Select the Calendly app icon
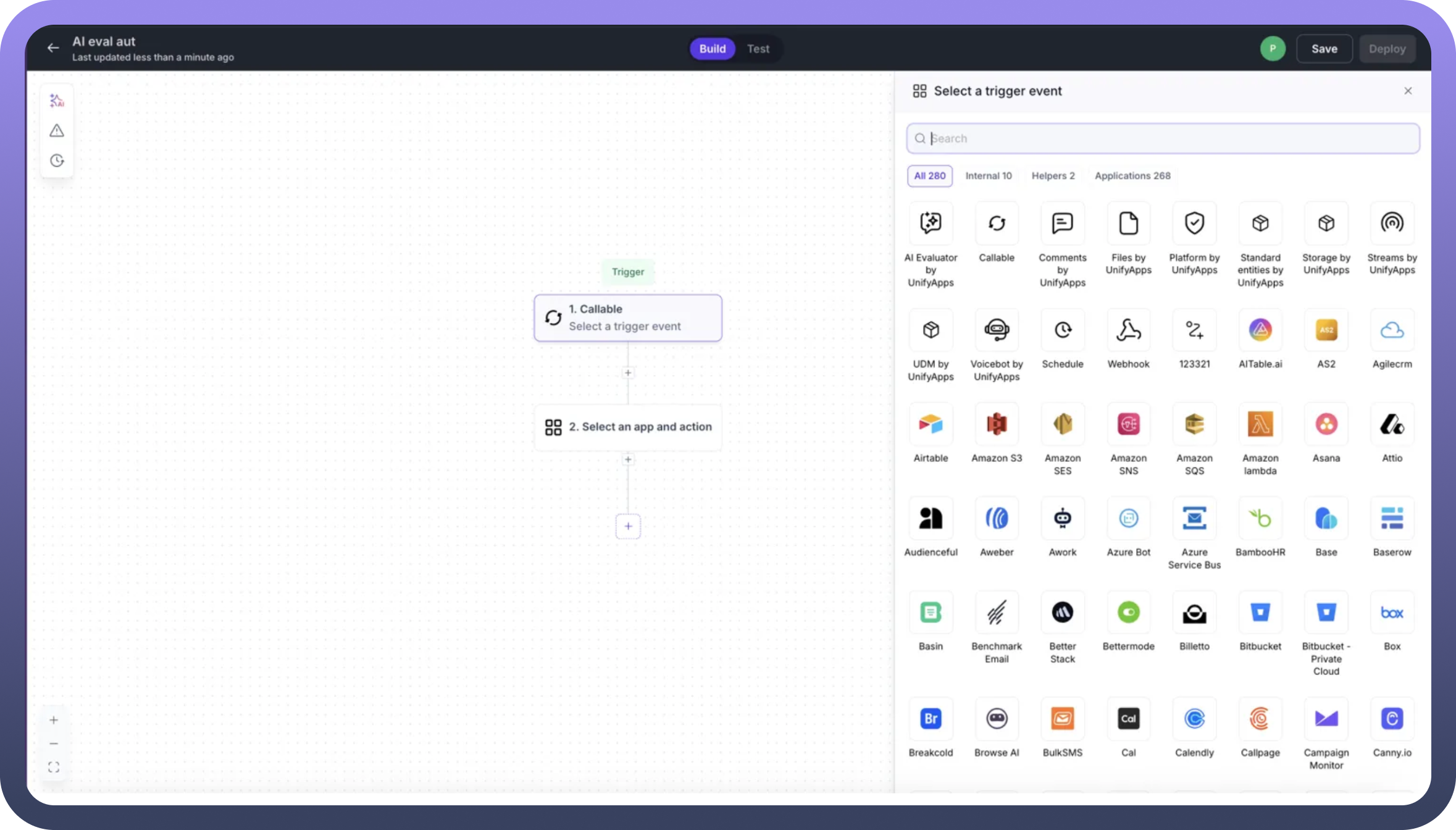 click(1194, 719)
